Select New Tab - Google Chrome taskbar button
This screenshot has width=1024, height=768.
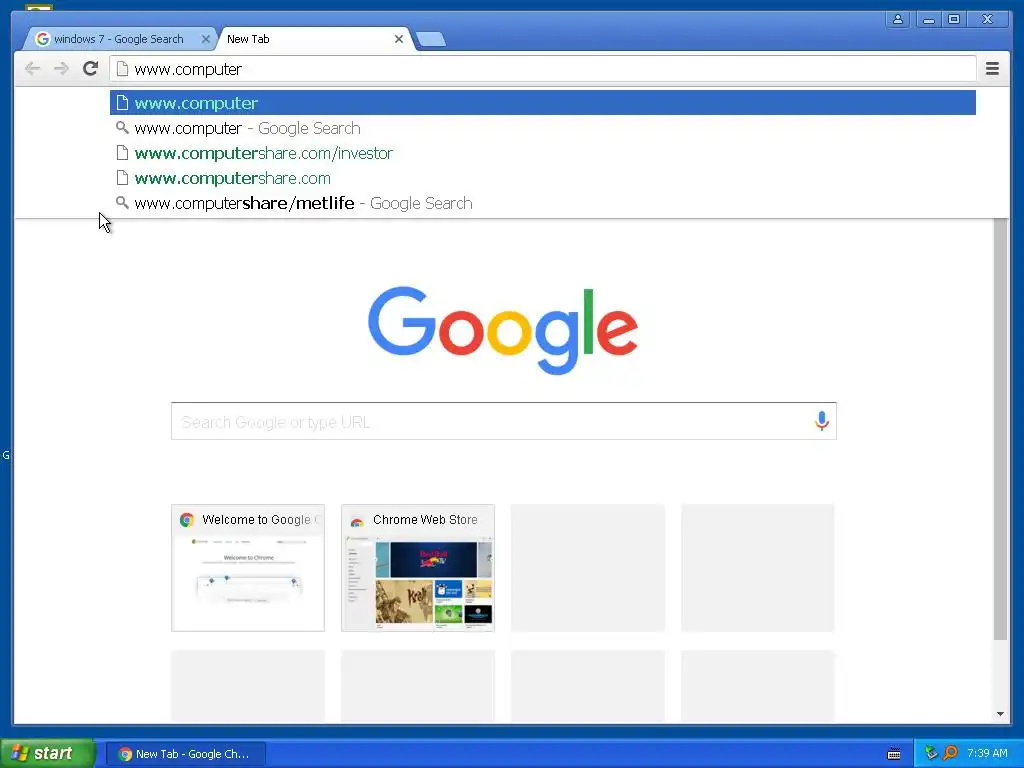pyautogui.click(x=185, y=754)
